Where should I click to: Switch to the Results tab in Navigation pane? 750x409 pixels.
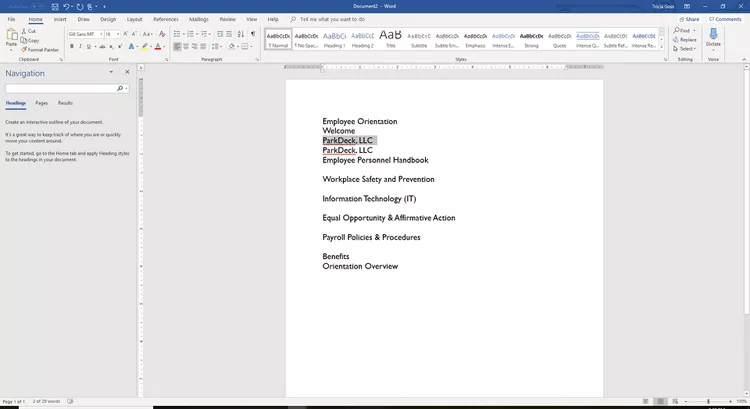click(x=65, y=103)
